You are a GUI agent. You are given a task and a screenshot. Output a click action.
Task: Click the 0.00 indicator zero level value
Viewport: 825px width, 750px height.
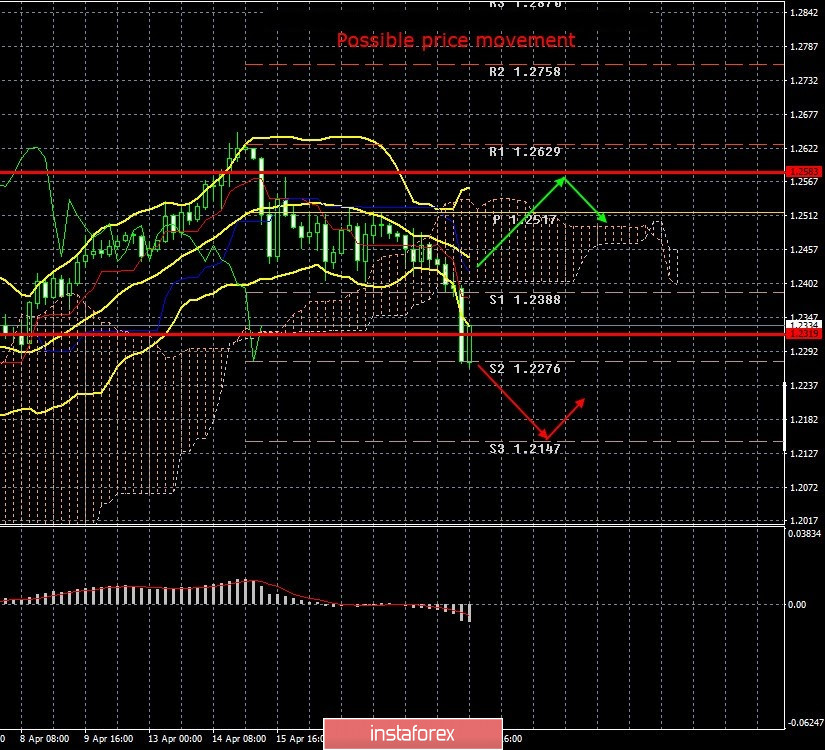click(x=797, y=604)
